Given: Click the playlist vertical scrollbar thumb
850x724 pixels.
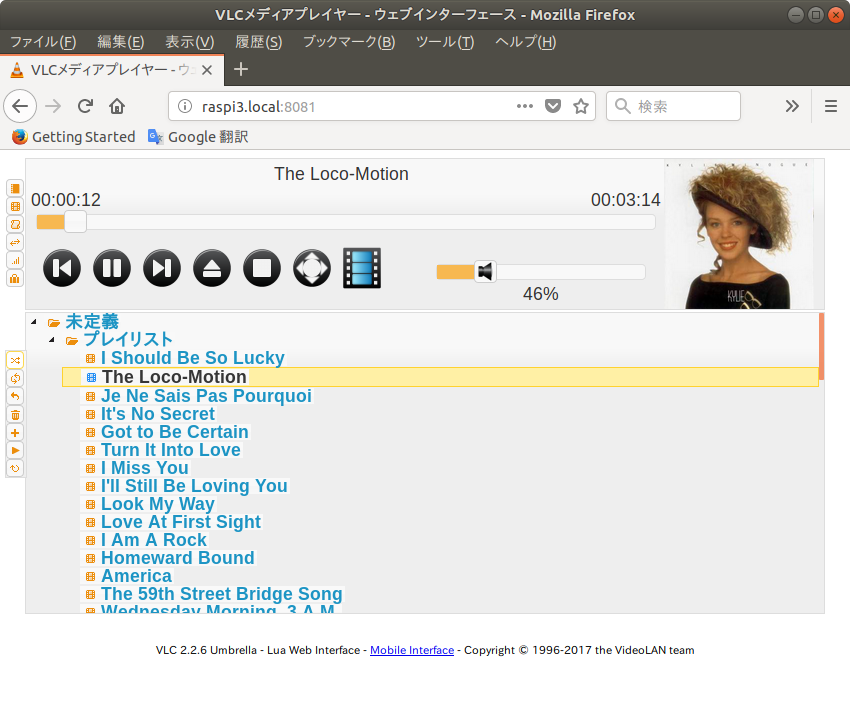Looking at the screenshot, I should point(821,346).
